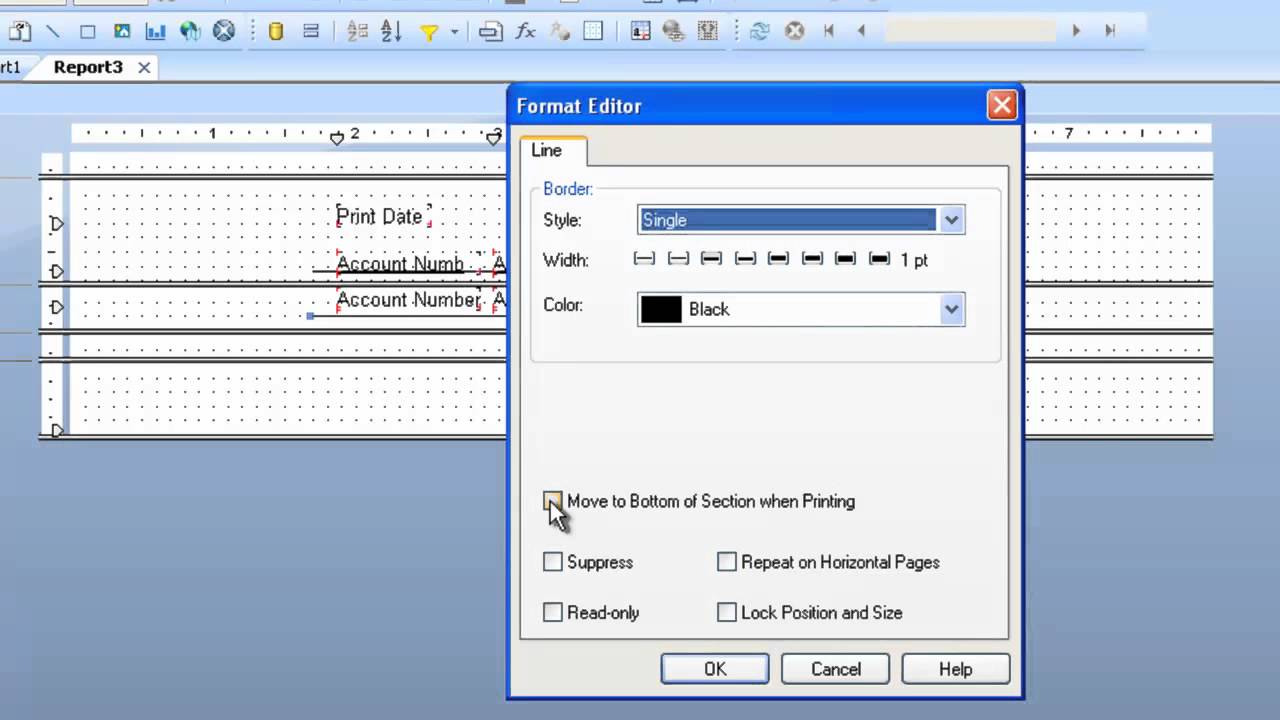Close the Format Editor dialog
This screenshot has width=1280, height=720.
pos(1001,105)
